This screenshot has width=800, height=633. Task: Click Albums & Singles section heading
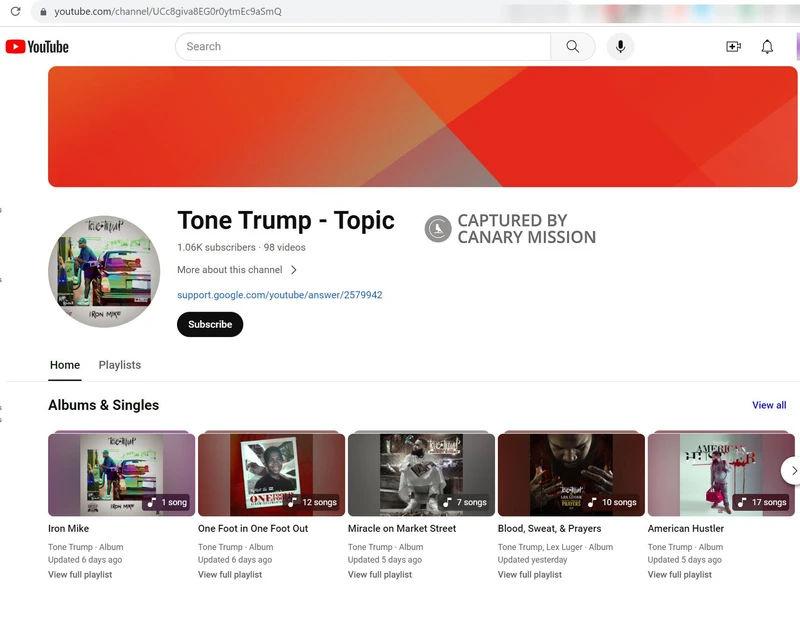point(104,405)
